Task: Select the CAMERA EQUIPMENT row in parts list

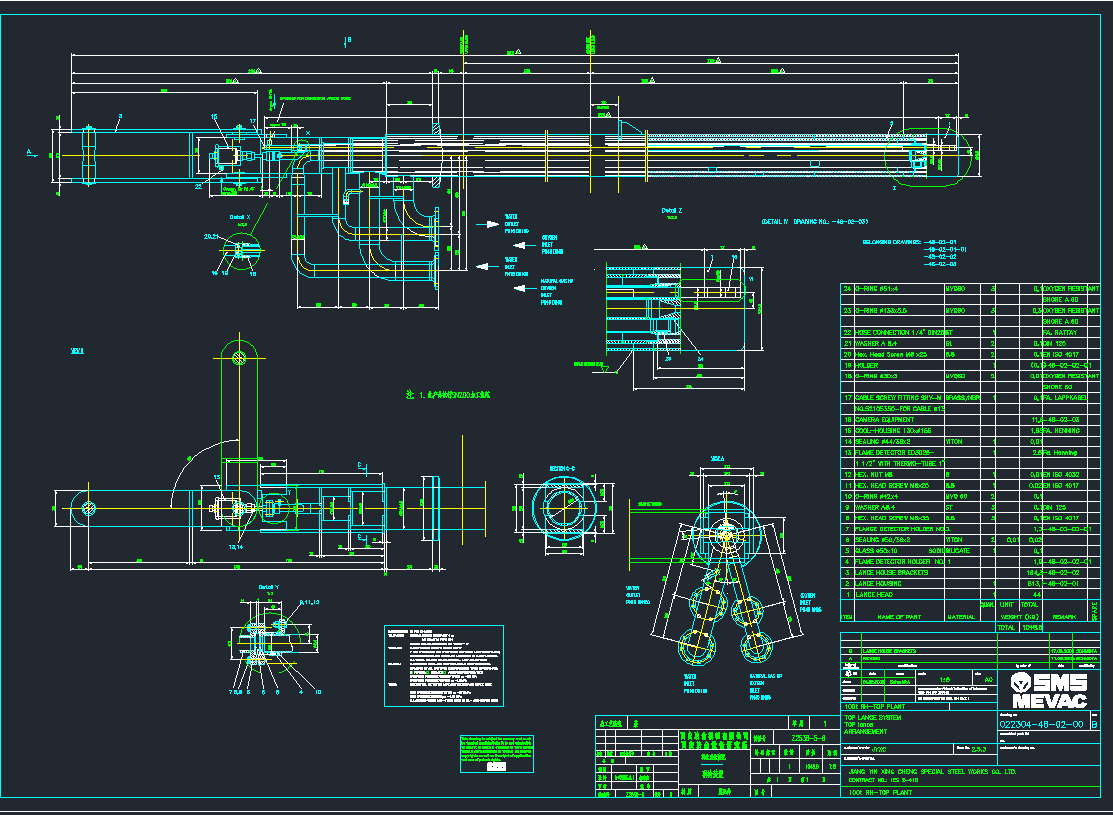Action: [x=884, y=420]
